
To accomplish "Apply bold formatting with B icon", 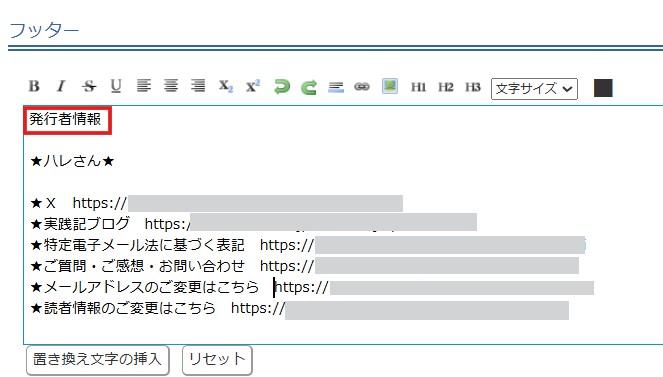I will coord(34,86).
